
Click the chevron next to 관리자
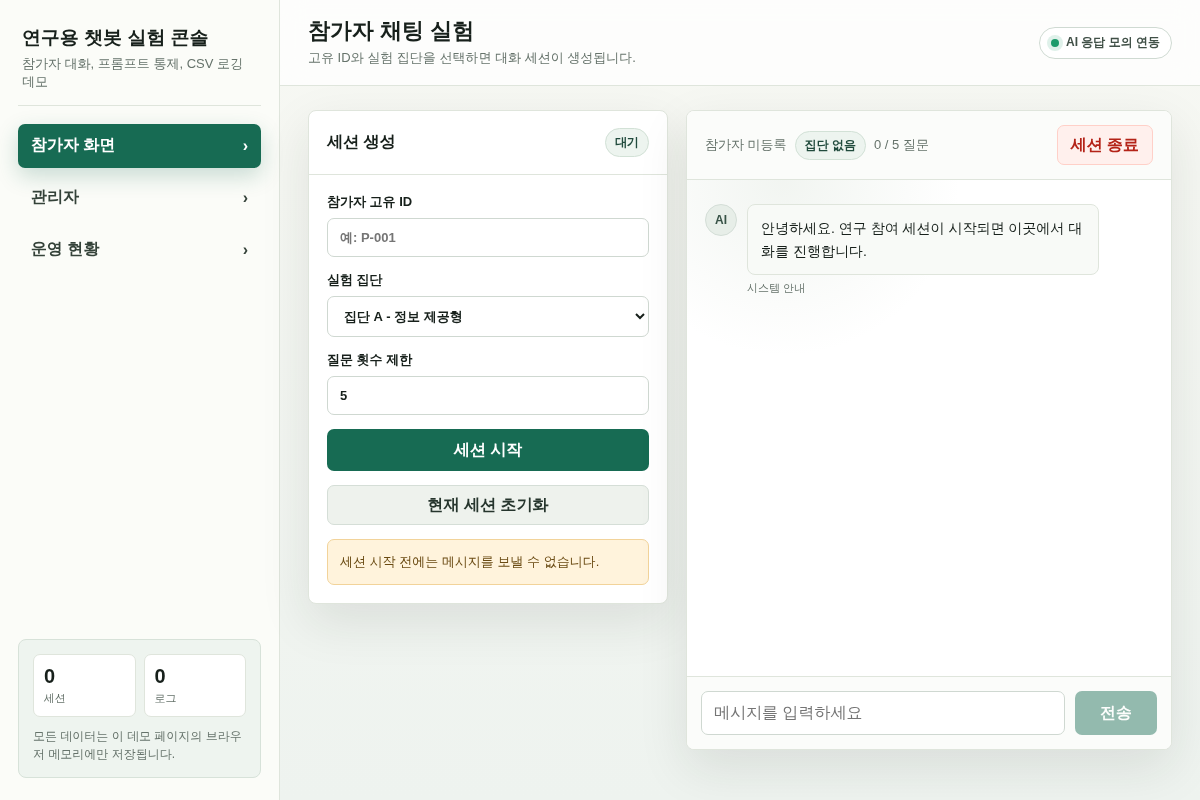245,198
